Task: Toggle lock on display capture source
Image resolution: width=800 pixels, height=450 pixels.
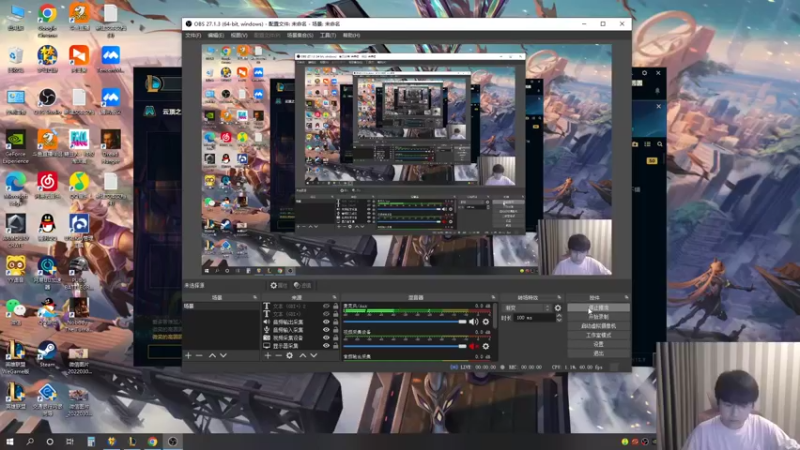Action: [336, 345]
